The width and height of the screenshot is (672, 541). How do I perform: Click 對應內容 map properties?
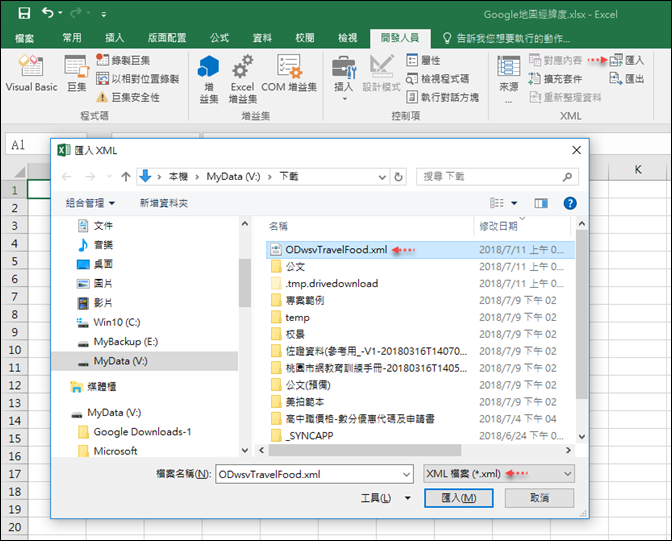[x=555, y=60]
